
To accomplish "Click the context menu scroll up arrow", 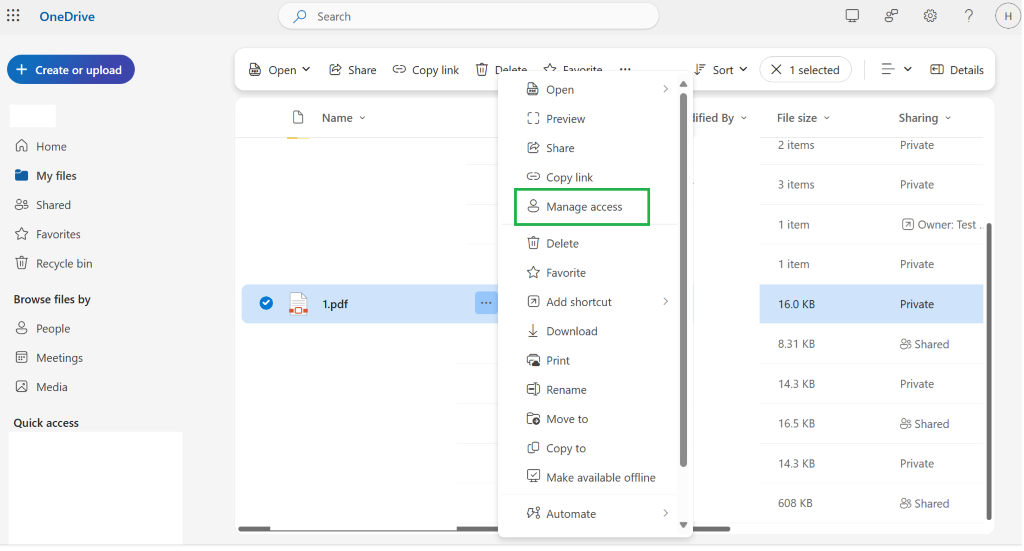I will (683, 84).
